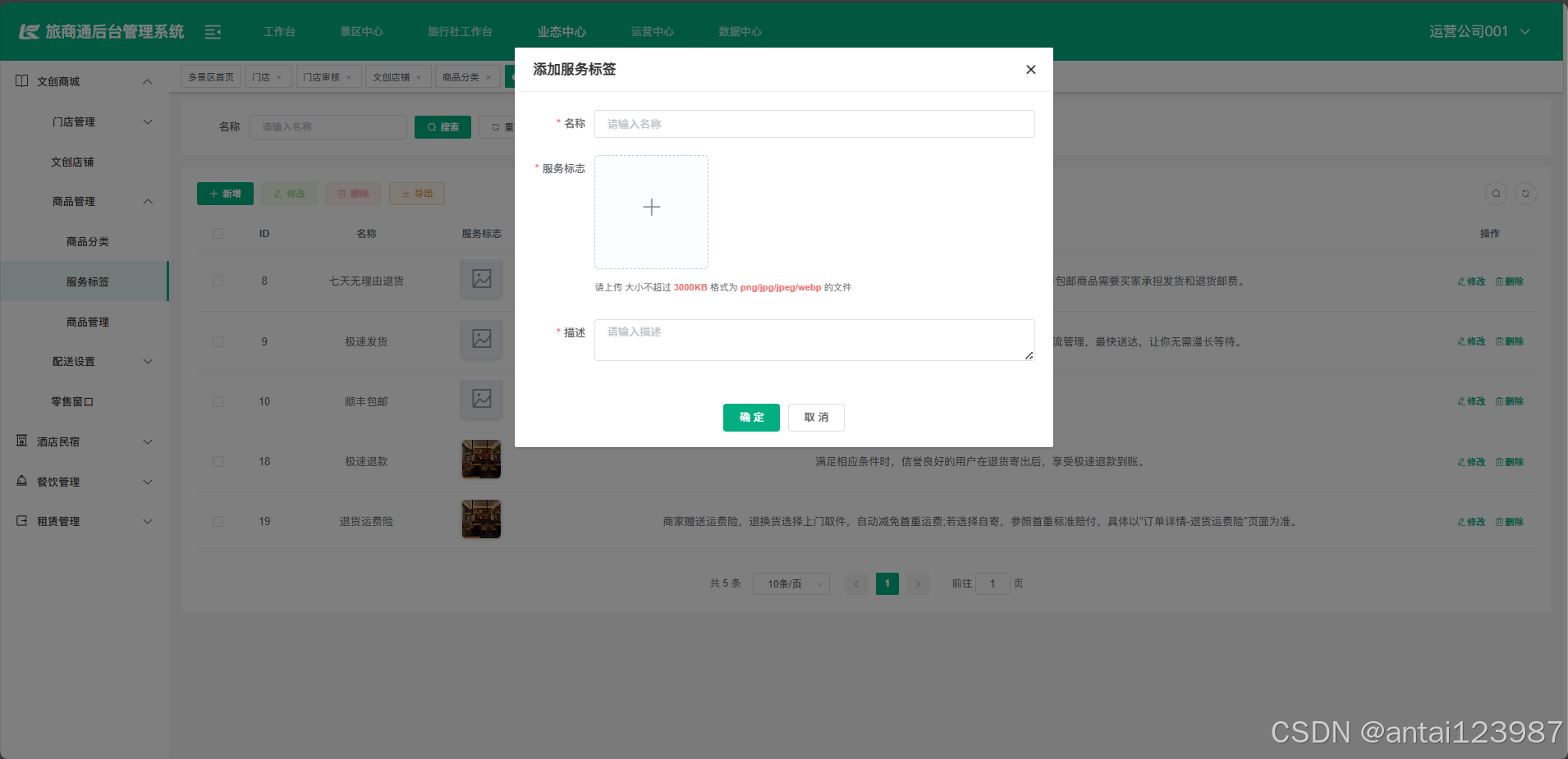
Task: Open 零售窗口 in the sidebar
Action: point(85,401)
